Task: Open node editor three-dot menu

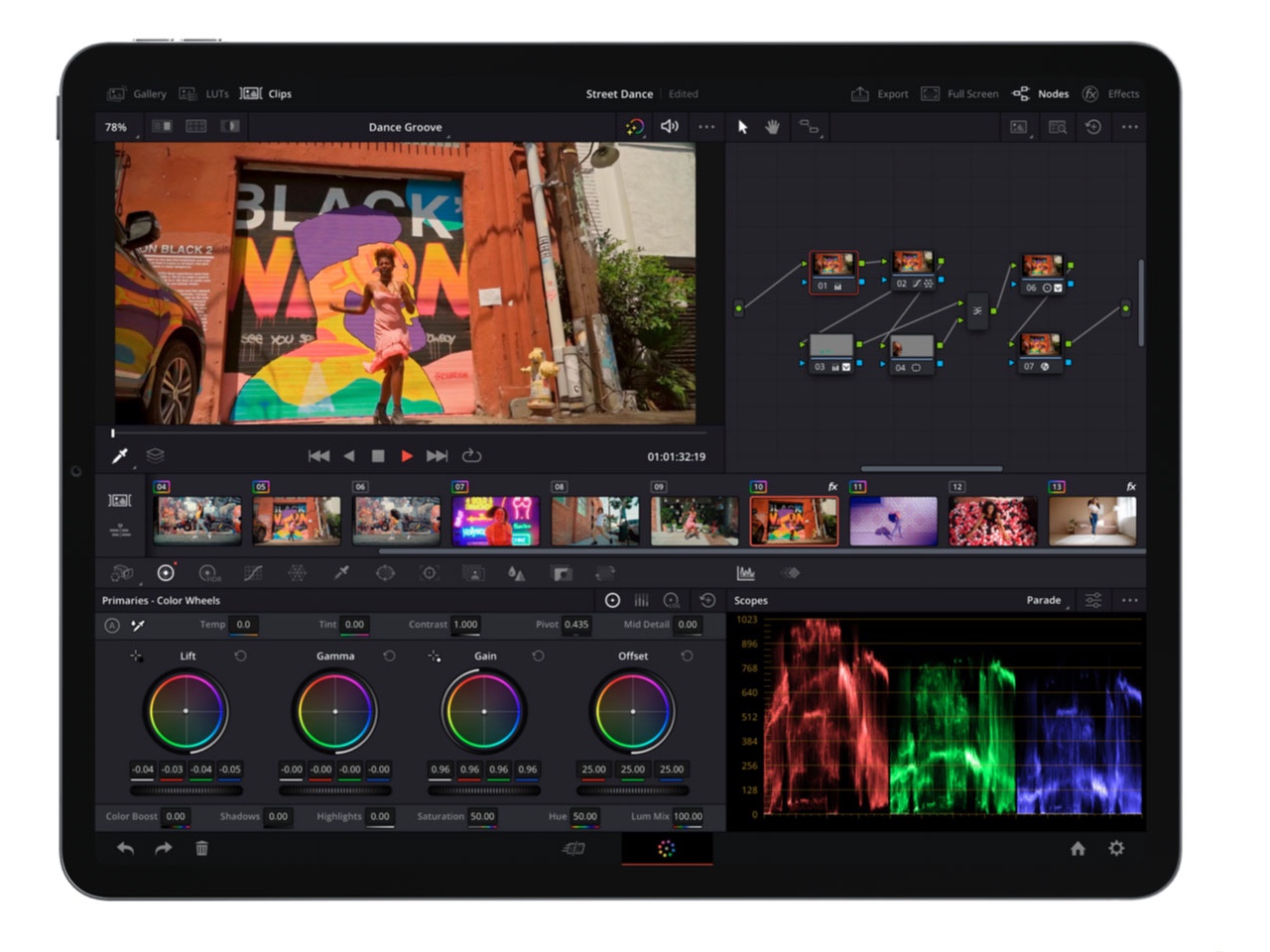Action: tap(1130, 127)
